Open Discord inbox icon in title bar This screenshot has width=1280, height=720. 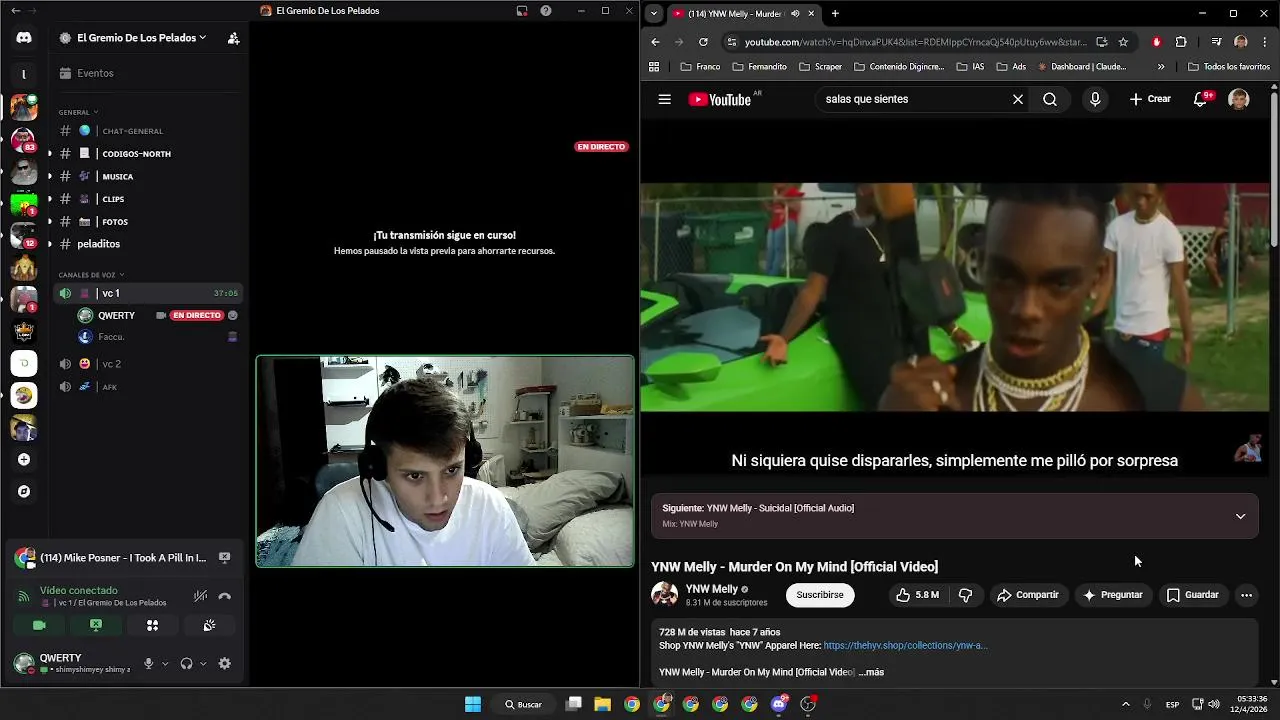coord(522,11)
